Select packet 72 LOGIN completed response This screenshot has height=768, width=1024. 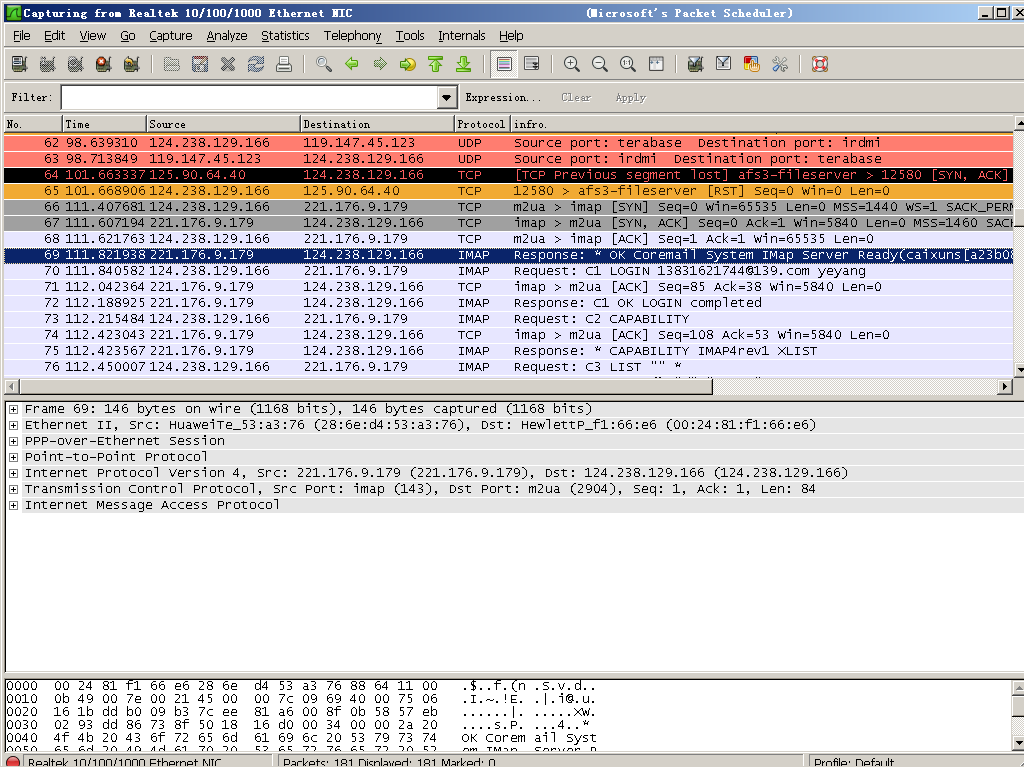point(509,303)
